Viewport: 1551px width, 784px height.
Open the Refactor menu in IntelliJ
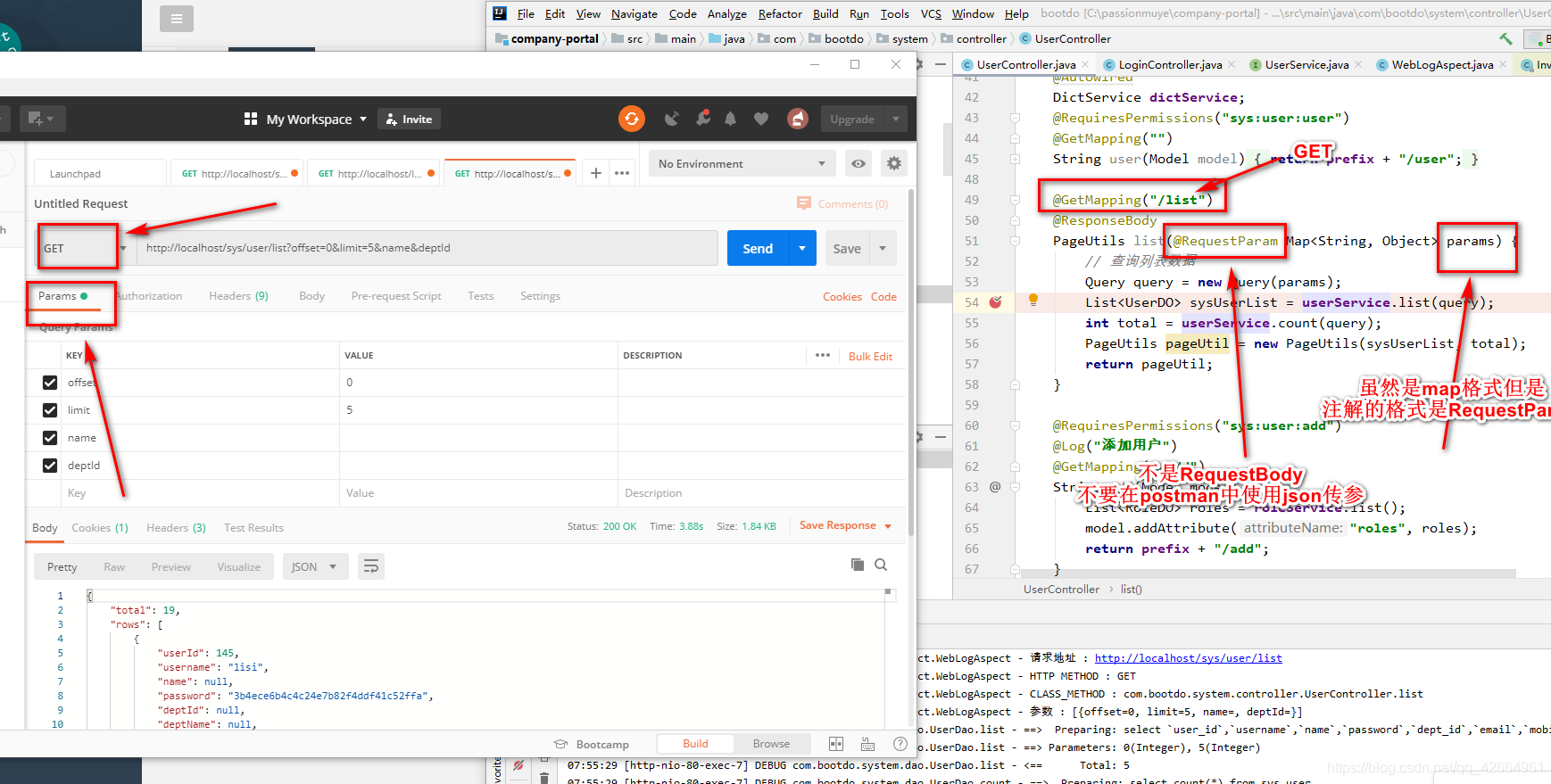pyautogui.click(x=780, y=13)
